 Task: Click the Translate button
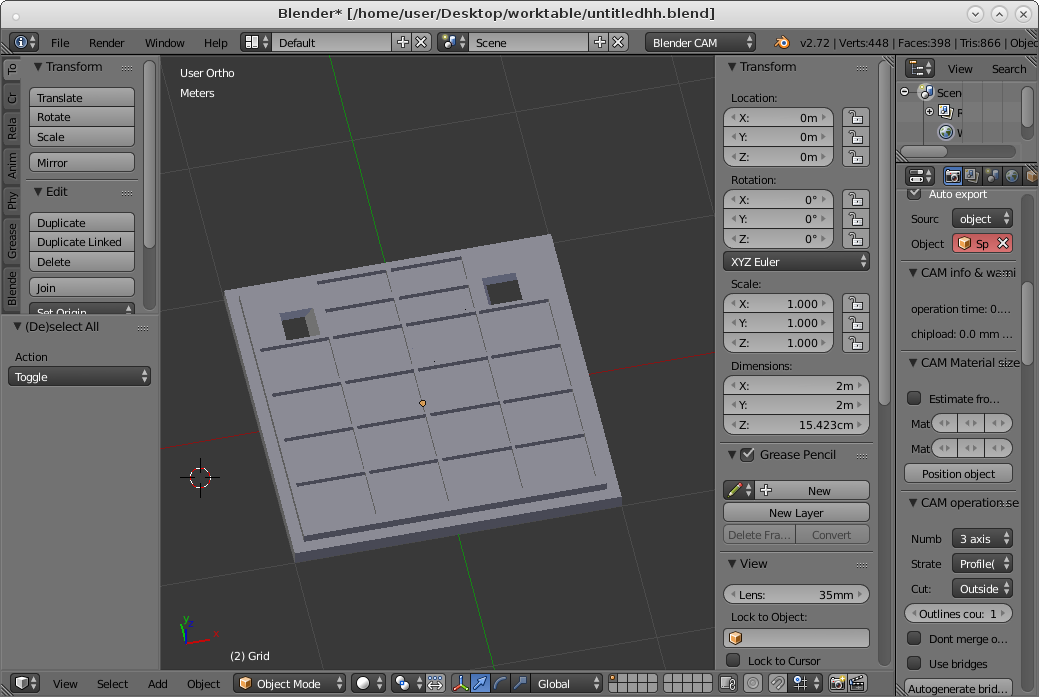point(82,97)
